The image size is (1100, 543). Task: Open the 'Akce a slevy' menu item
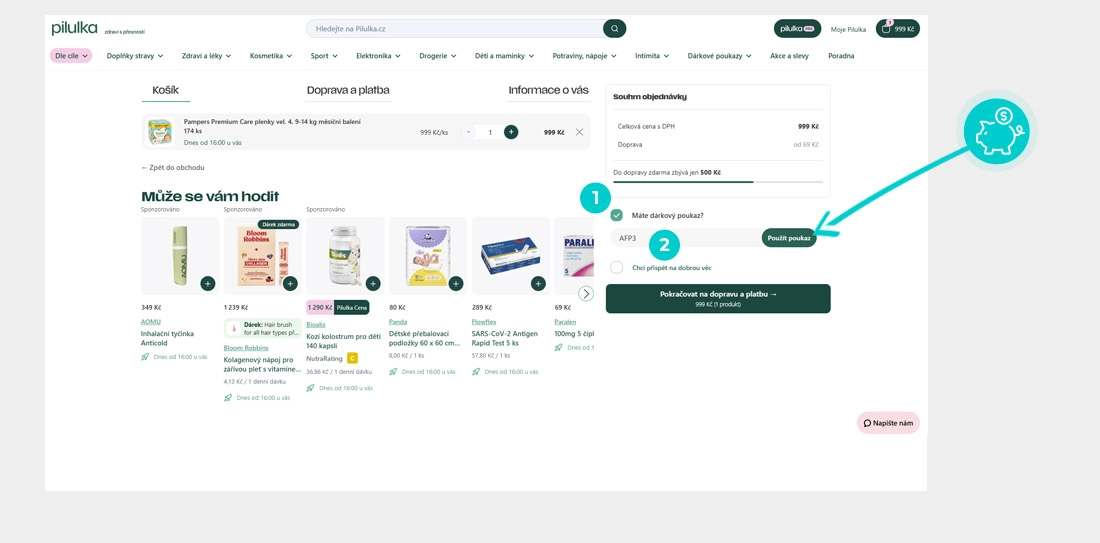tap(789, 56)
